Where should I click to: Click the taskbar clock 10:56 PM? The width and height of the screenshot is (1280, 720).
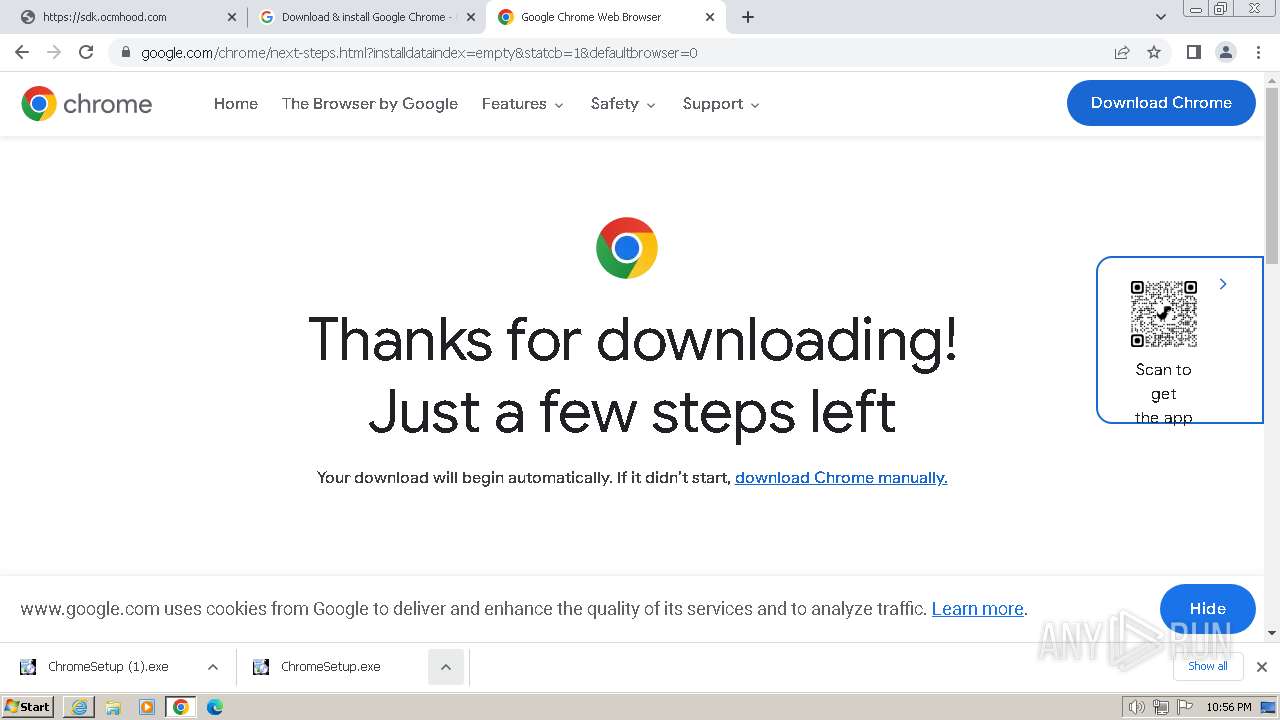[1229, 707]
